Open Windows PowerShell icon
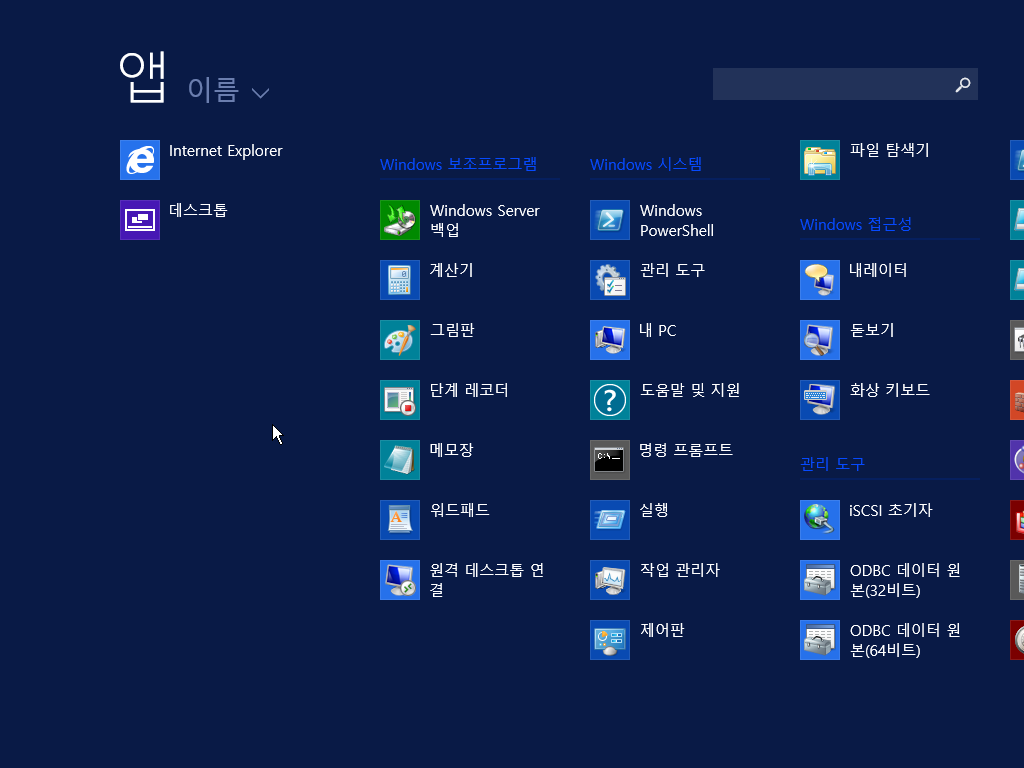The height and width of the screenshot is (768, 1024). pos(610,220)
